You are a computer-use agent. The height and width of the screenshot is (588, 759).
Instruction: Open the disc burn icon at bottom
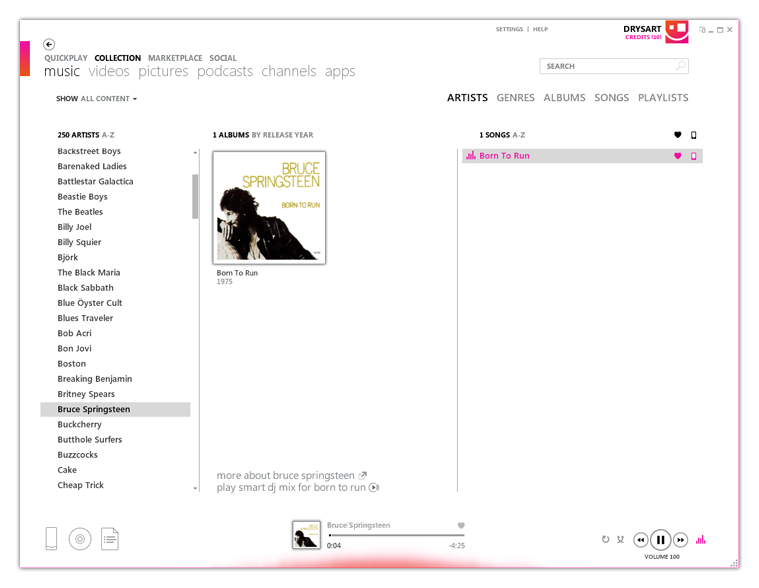click(x=80, y=539)
